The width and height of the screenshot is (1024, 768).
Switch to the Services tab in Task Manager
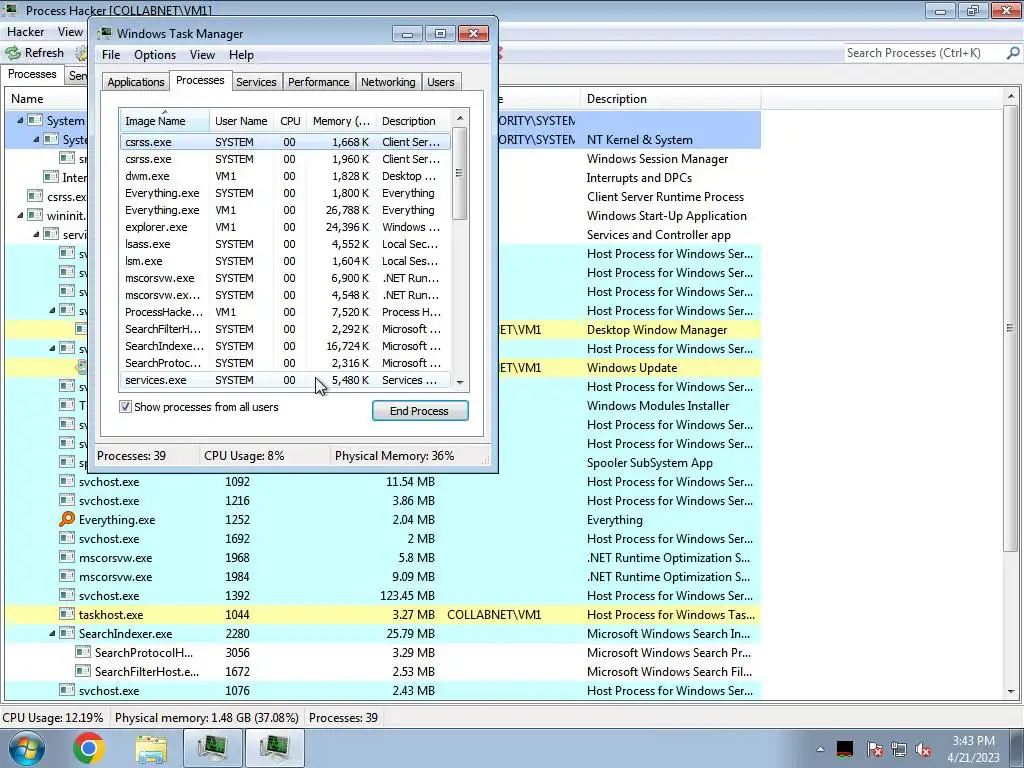tap(256, 82)
